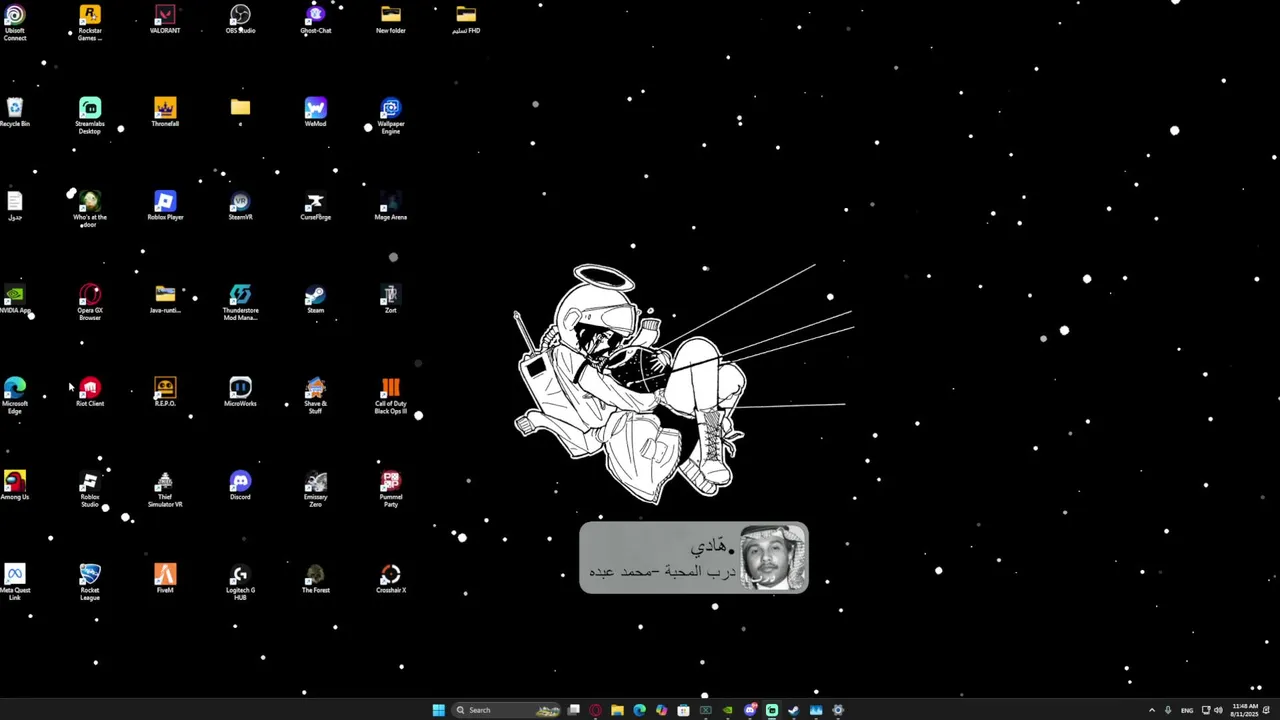
Task: Open Discord from the taskbar
Action: click(750, 710)
